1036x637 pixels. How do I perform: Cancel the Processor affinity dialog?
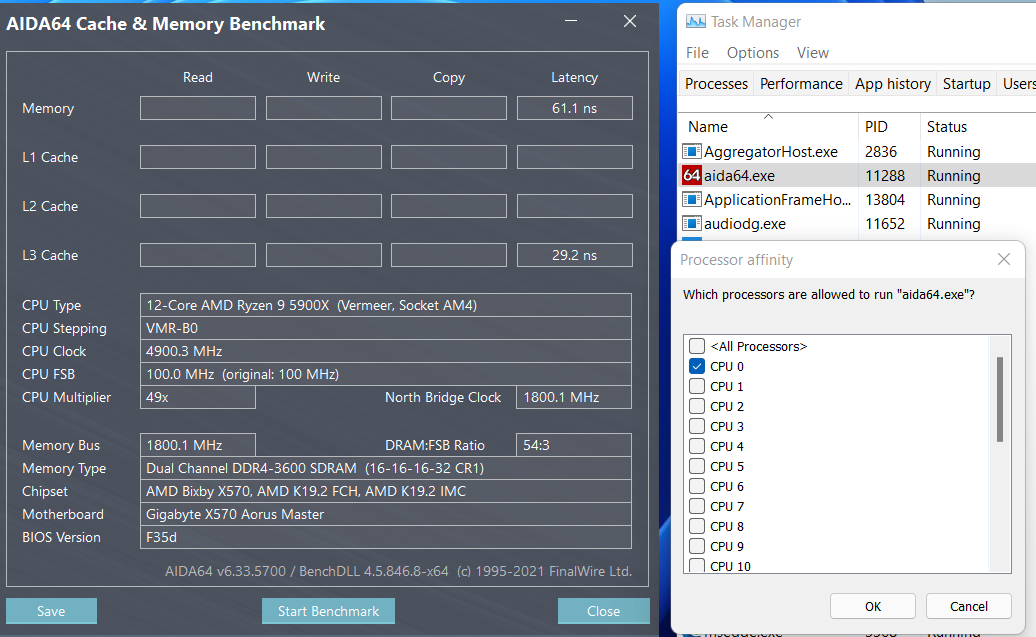(x=969, y=606)
